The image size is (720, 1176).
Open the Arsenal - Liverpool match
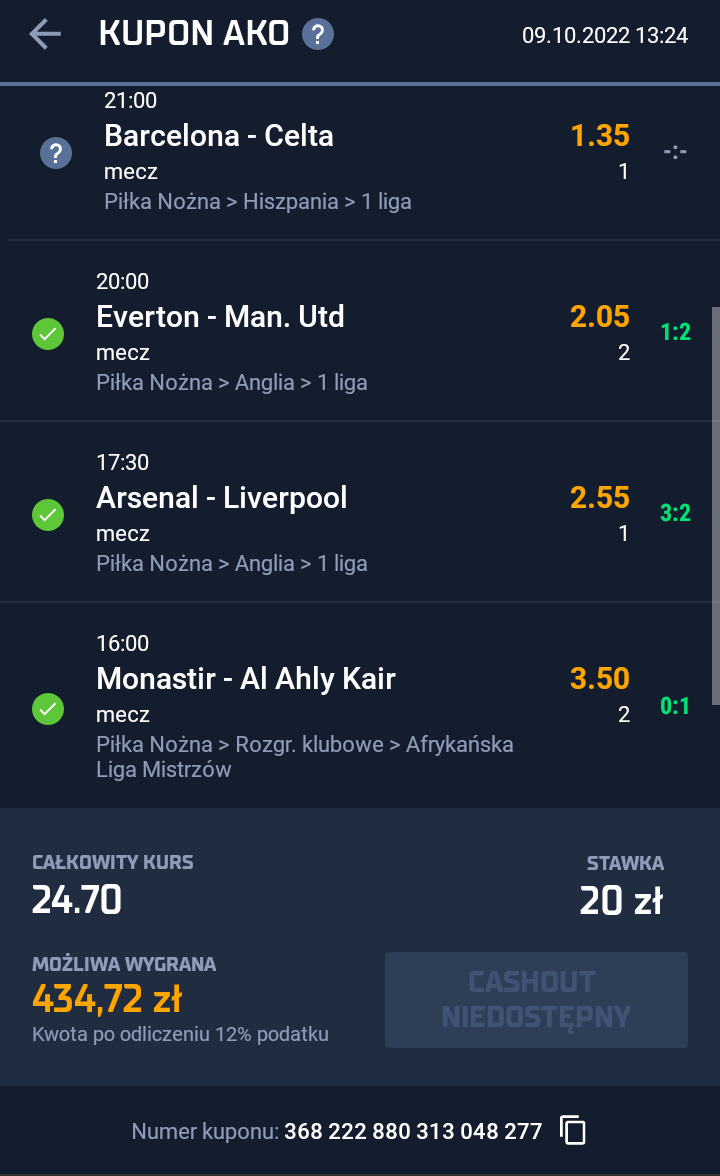(x=222, y=498)
